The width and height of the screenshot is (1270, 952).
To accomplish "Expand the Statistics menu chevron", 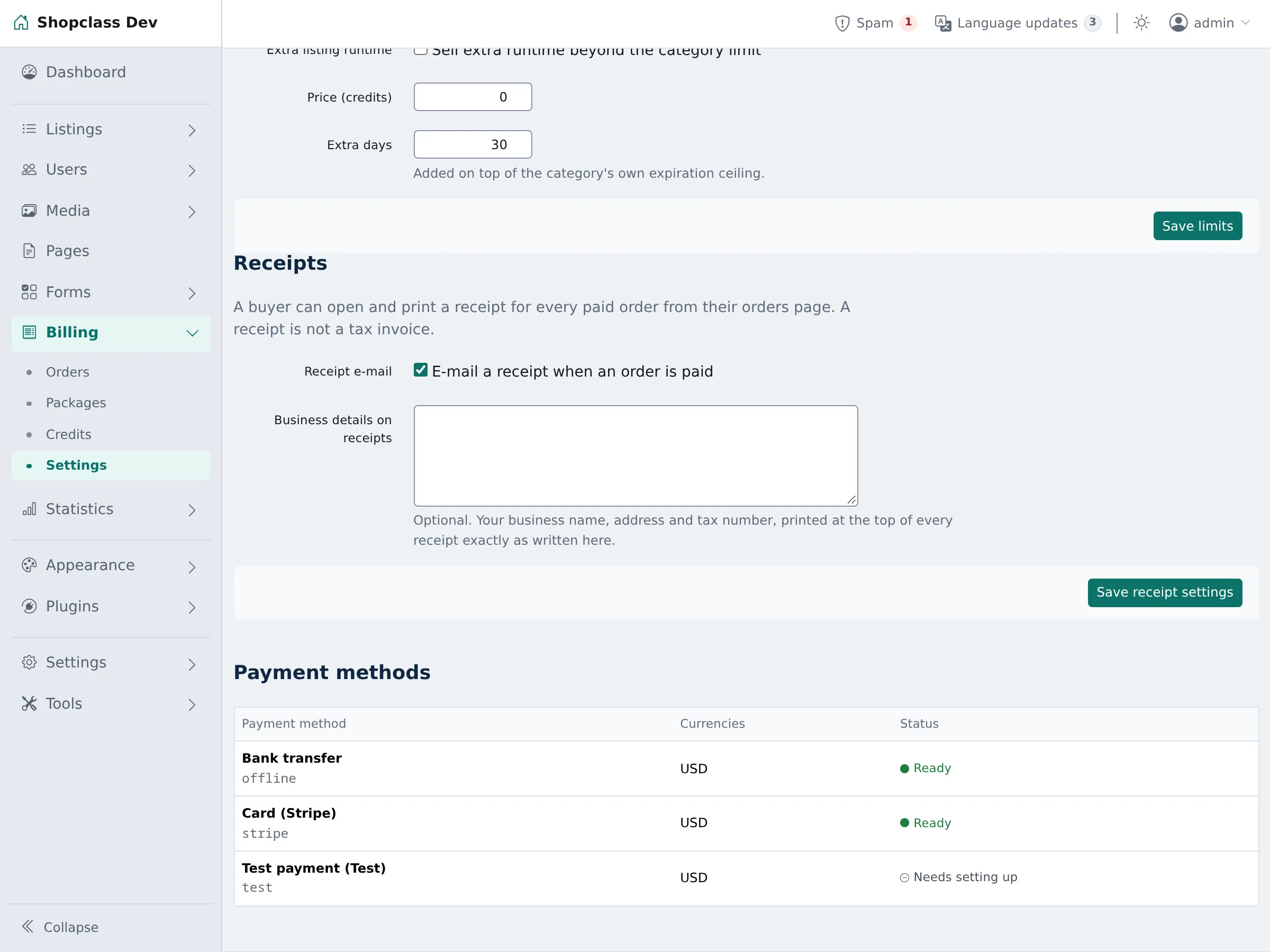I will (x=192, y=510).
